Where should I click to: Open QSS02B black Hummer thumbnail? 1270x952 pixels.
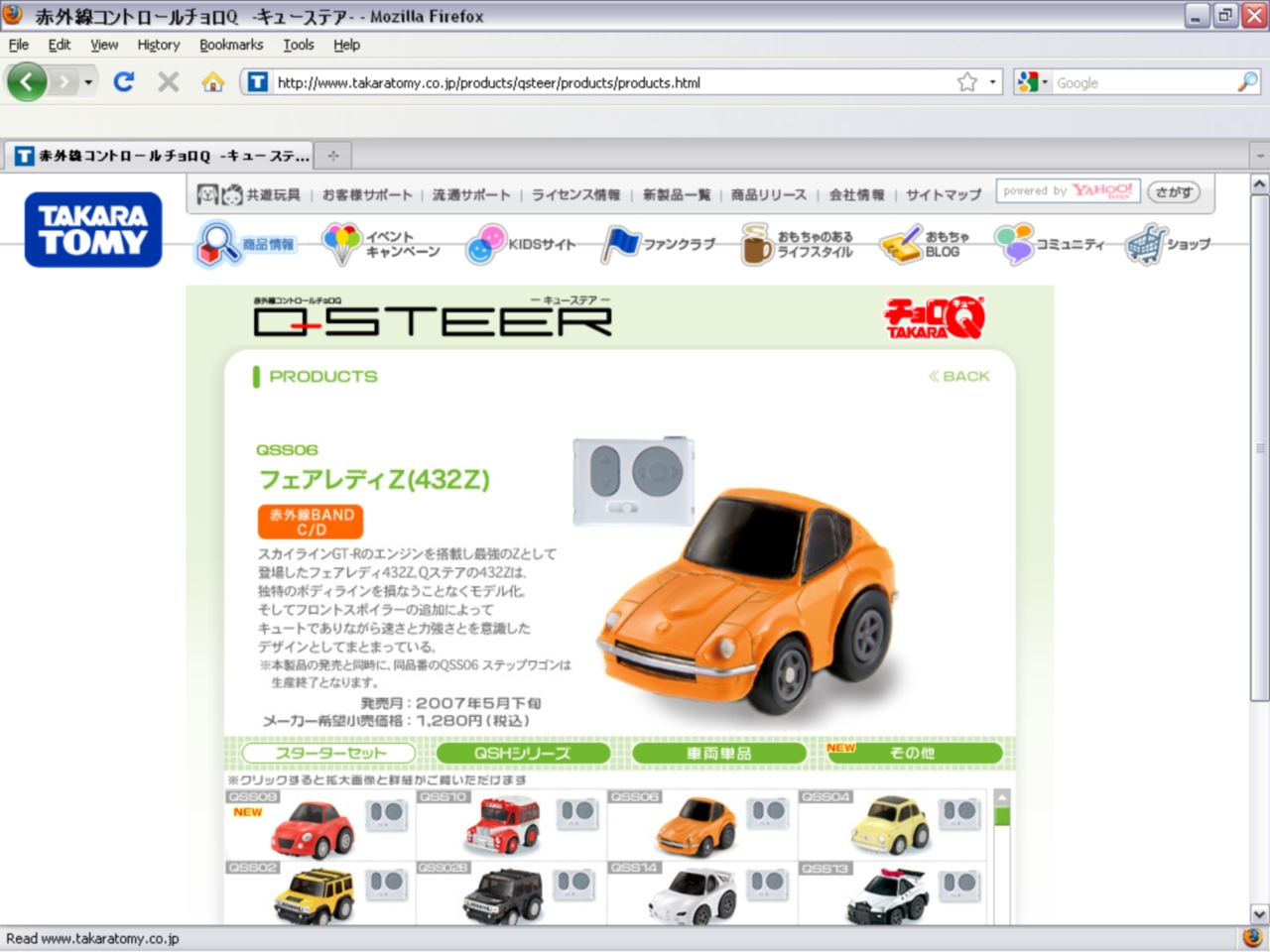click(x=504, y=895)
